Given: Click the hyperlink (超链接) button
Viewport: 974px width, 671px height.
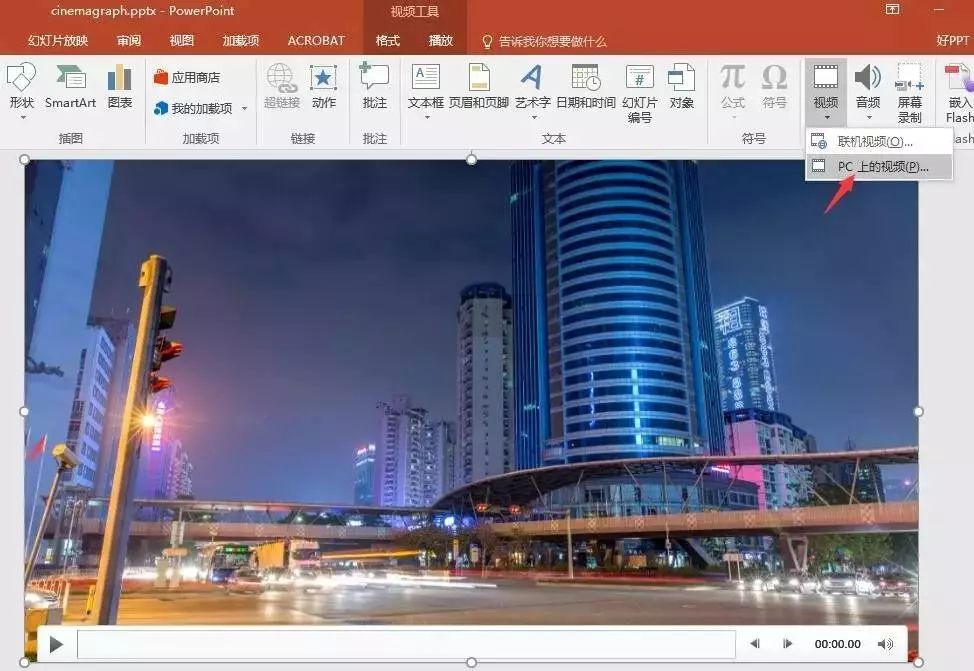Looking at the screenshot, I should pos(281,87).
